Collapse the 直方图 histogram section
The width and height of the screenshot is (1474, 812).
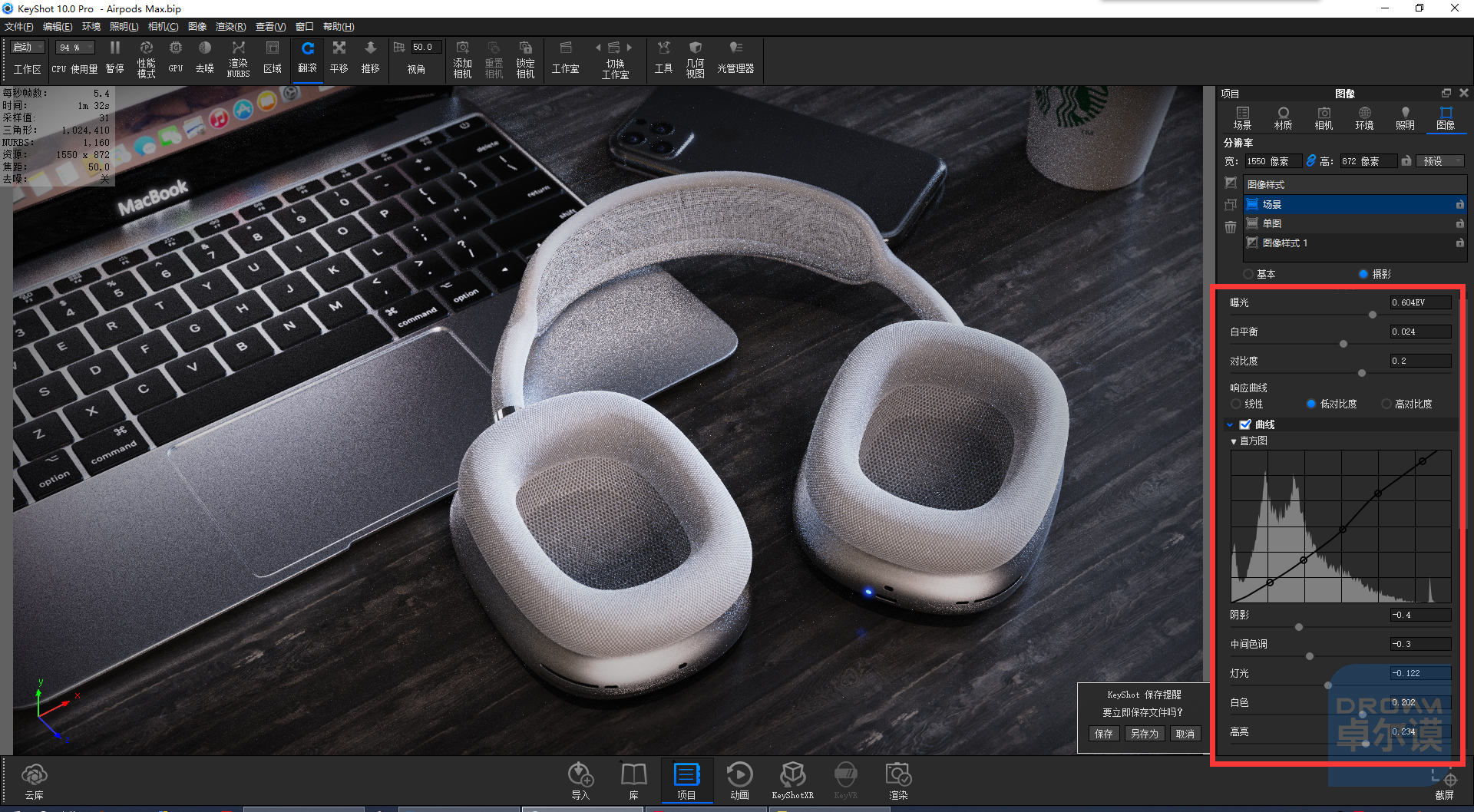click(x=1234, y=441)
